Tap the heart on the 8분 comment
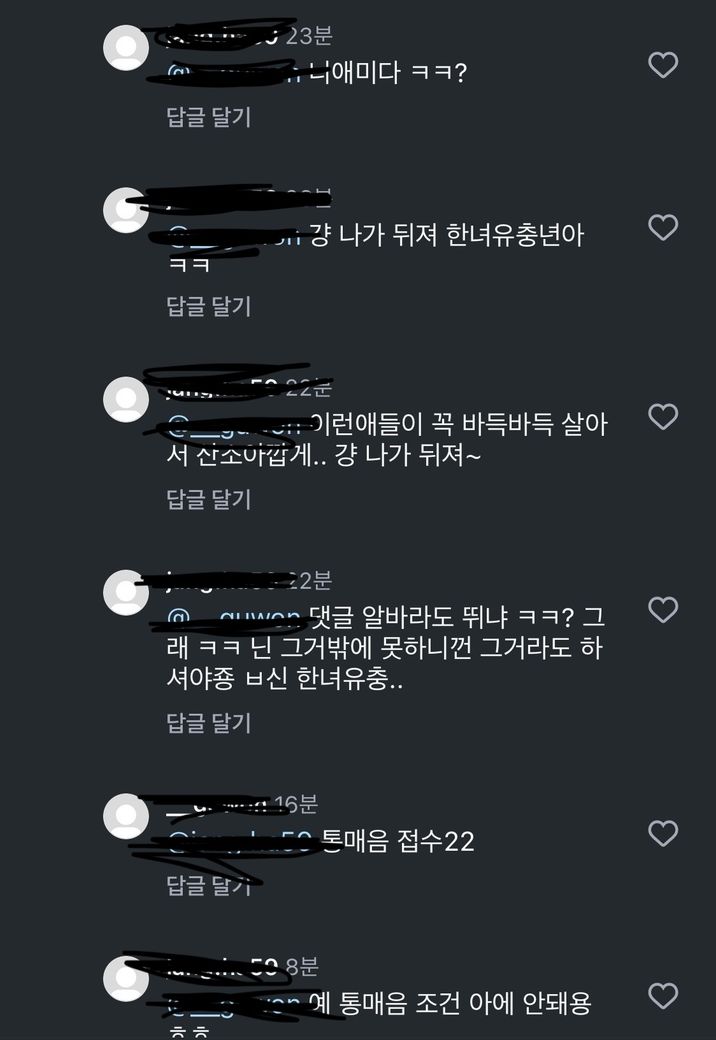The image size is (716, 1040). (x=663, y=996)
